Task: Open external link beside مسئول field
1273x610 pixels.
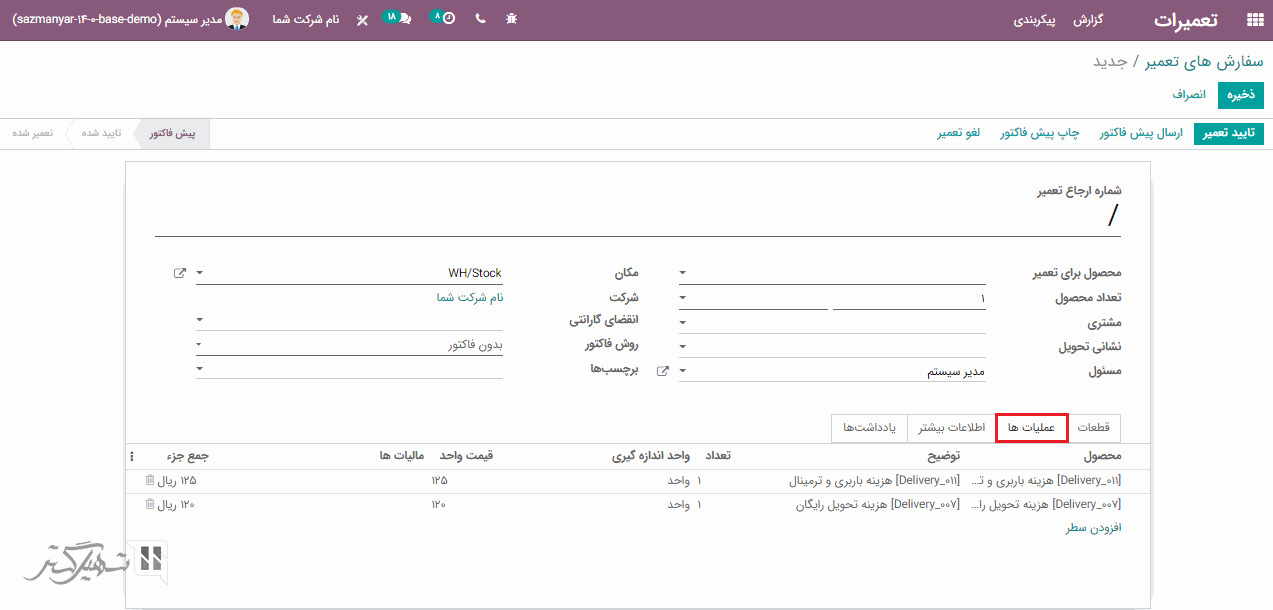Action: point(661,371)
